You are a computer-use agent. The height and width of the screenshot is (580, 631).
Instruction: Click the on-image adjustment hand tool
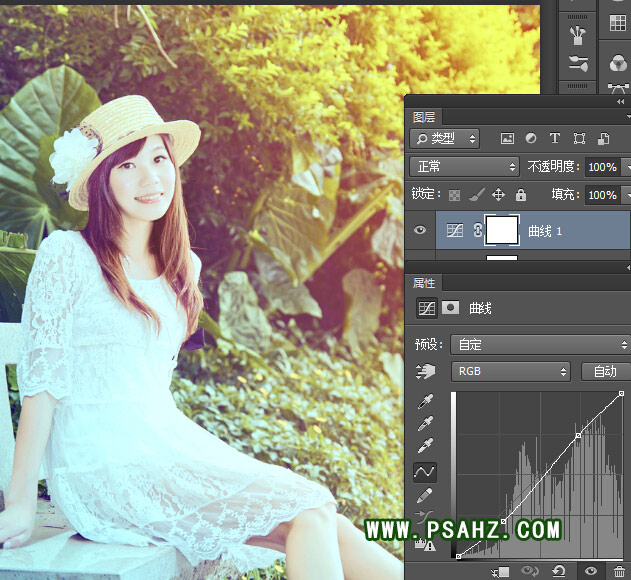[424, 371]
